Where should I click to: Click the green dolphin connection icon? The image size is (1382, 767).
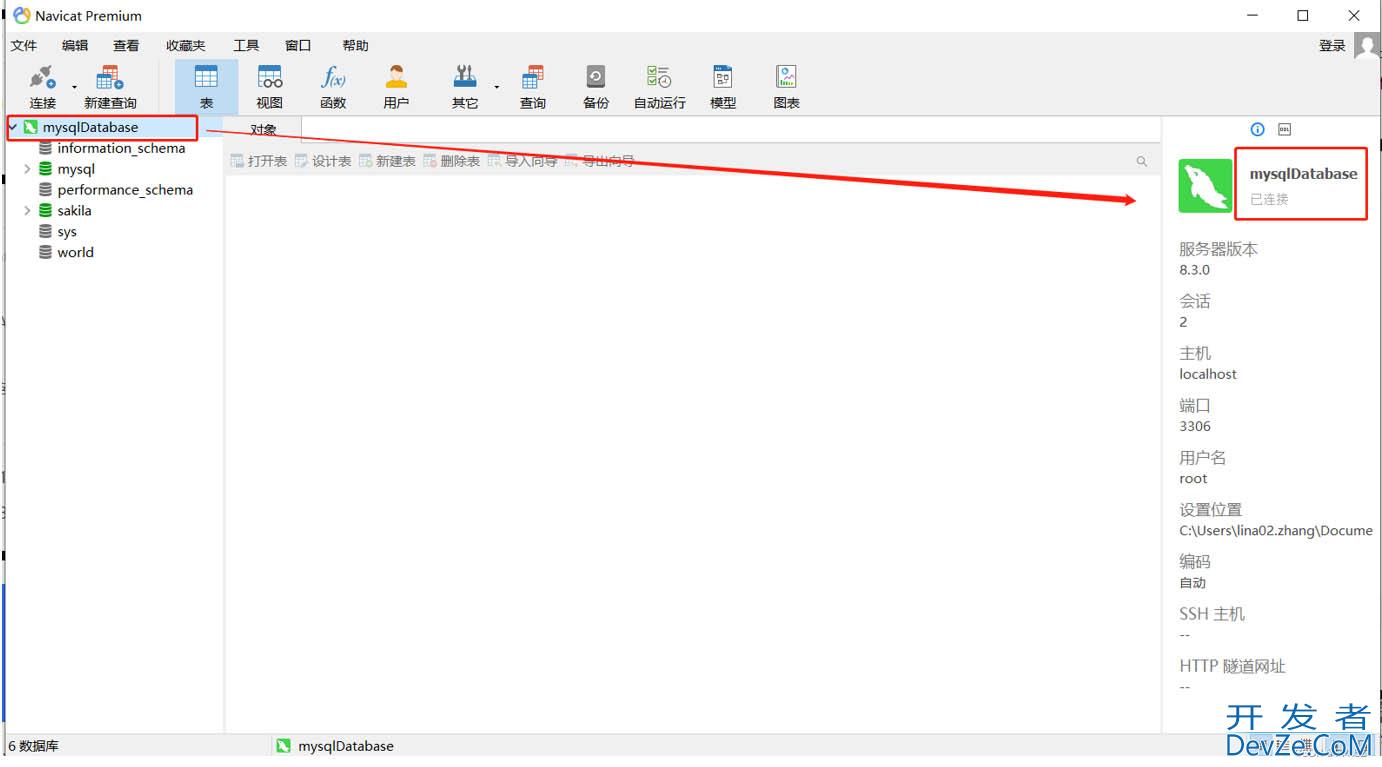1205,185
